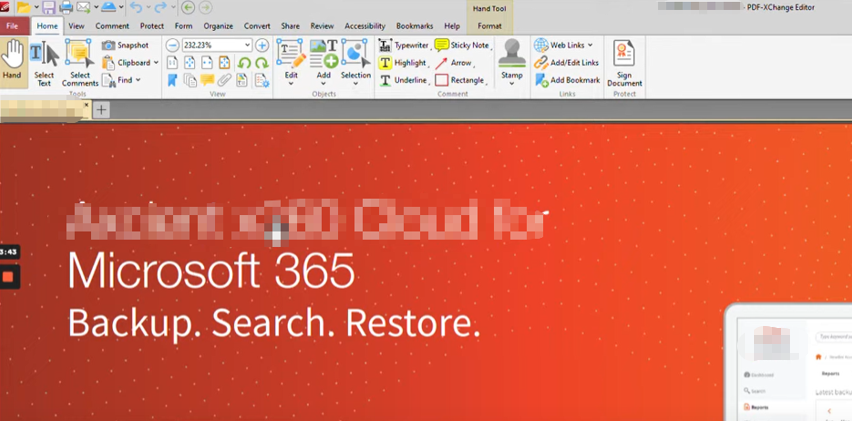Open the Help ribbon tab

[452, 26]
